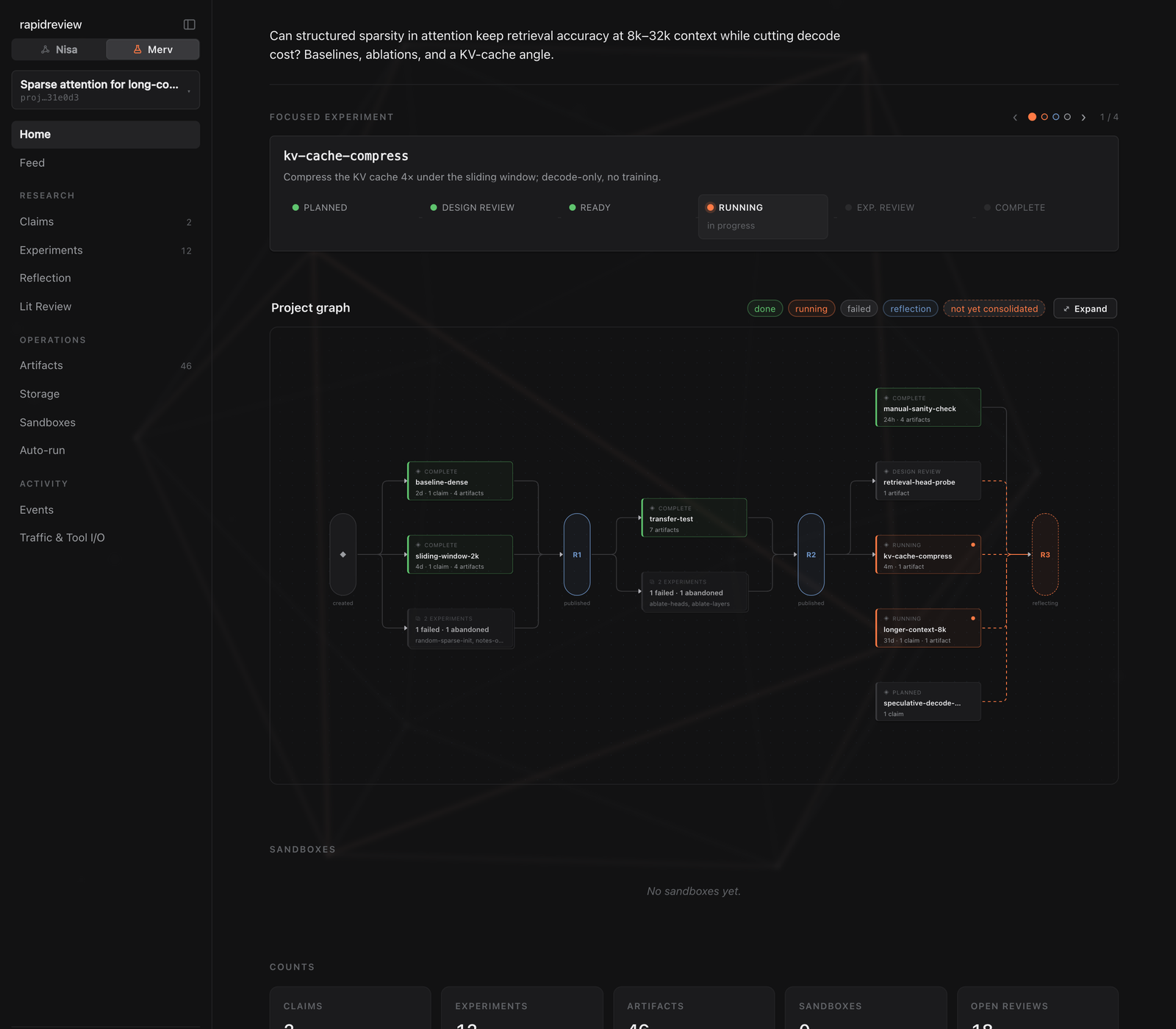Click the rapidreview app name
This screenshot has height=1029, width=1176.
click(x=51, y=24)
